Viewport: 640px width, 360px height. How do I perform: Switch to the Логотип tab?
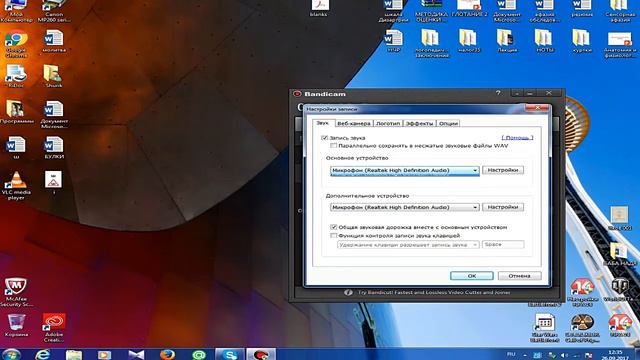click(387, 123)
